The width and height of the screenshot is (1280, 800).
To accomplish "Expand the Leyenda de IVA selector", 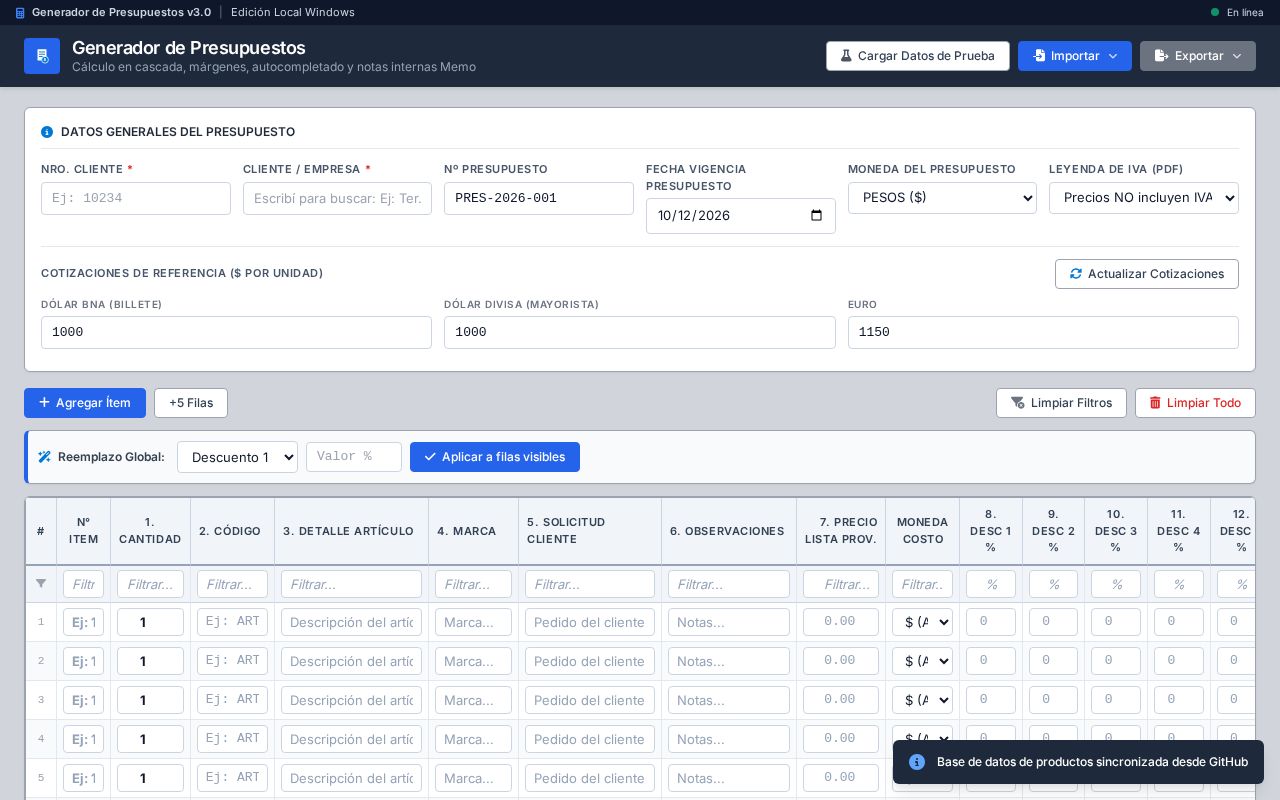I will point(1144,198).
